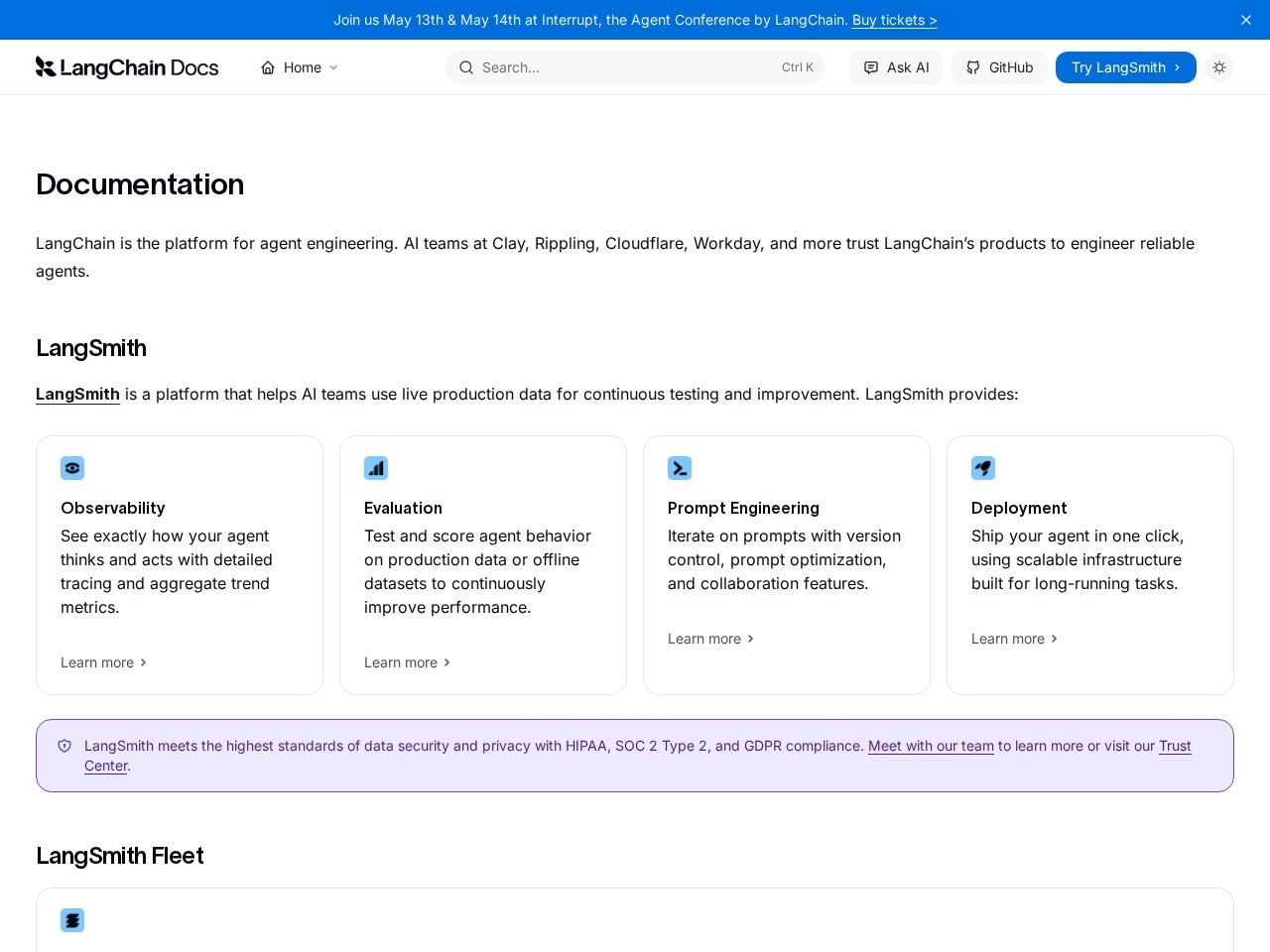Open Learn more under Observability
Viewport: 1270px width, 952px height.
pyautogui.click(x=103, y=662)
